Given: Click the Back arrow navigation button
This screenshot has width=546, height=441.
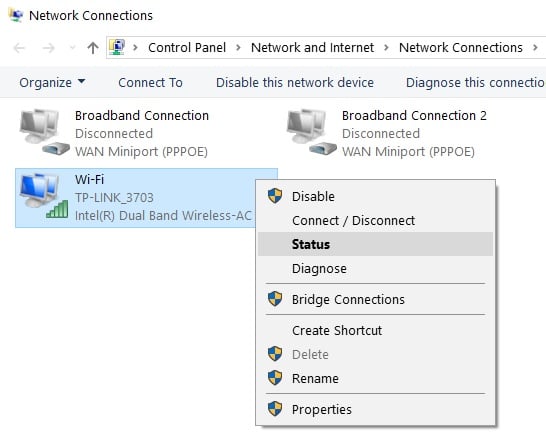Looking at the screenshot, I should pyautogui.click(x=20, y=48).
